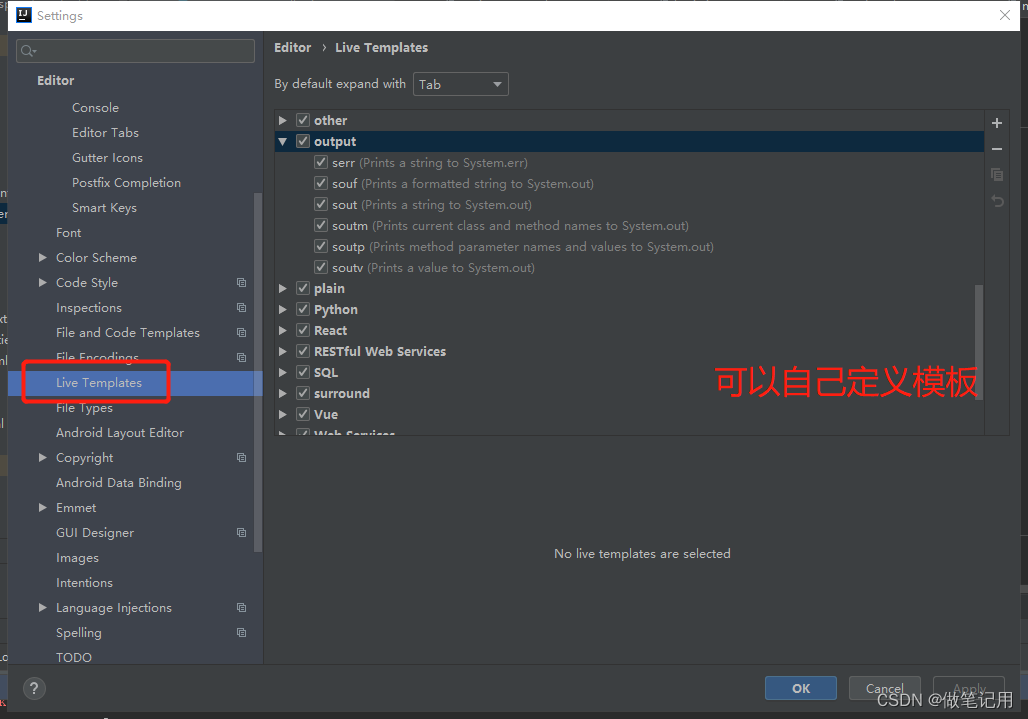Viewport: 1028px width, 719px height.
Task: Click into the settings search field
Action: tap(135, 50)
